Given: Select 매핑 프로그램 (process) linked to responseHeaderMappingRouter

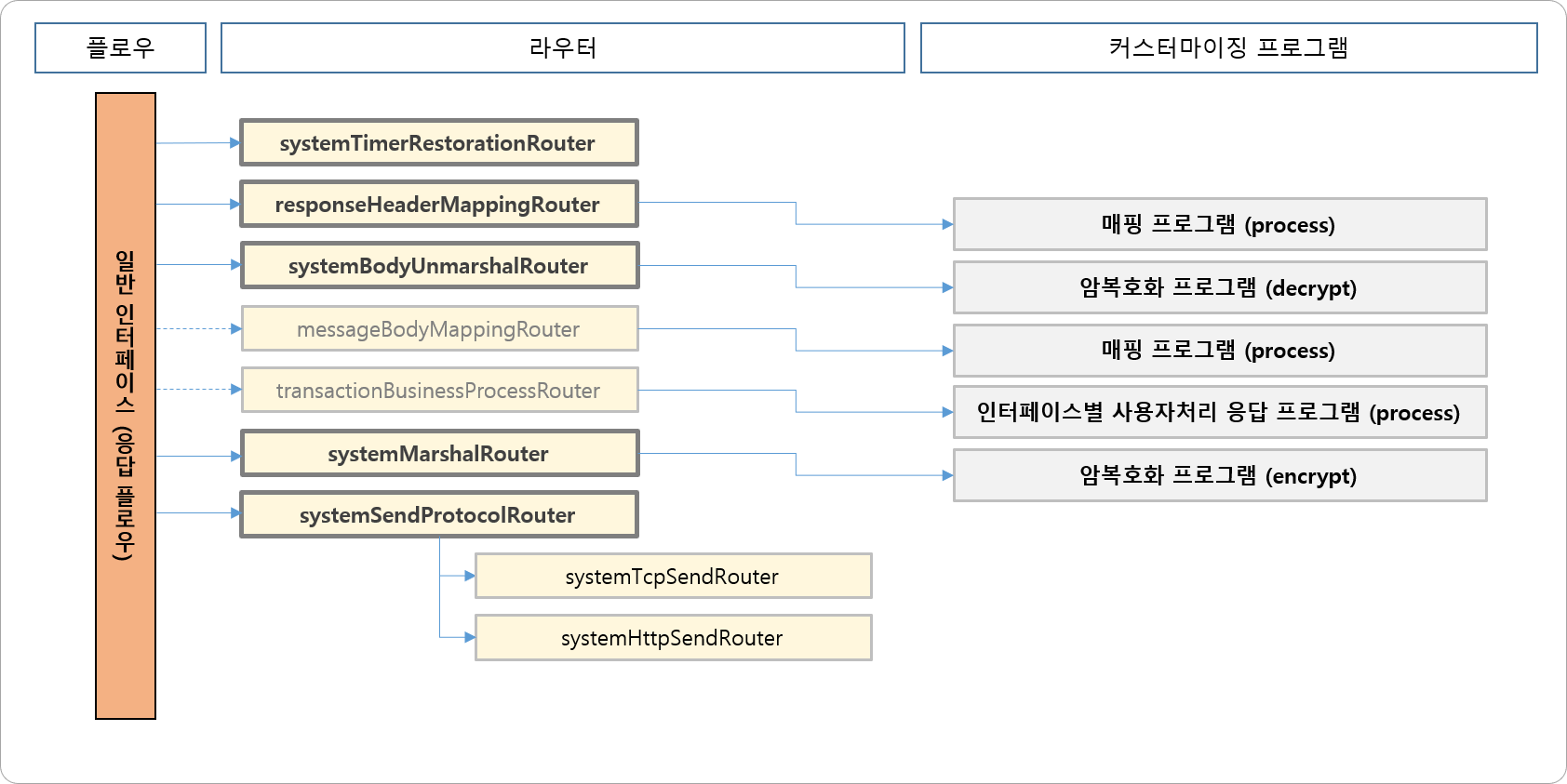Looking at the screenshot, I should (1220, 224).
